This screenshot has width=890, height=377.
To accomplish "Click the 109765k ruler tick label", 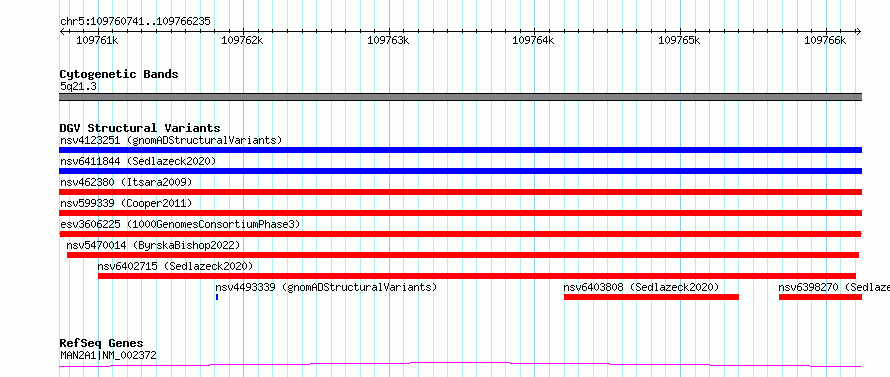I will coord(679,40).
